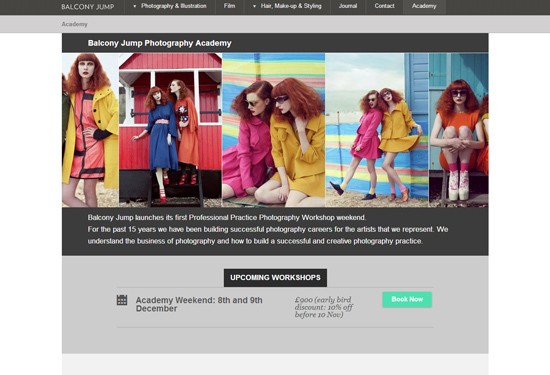Select the Academy tab in navigation

[424, 6]
